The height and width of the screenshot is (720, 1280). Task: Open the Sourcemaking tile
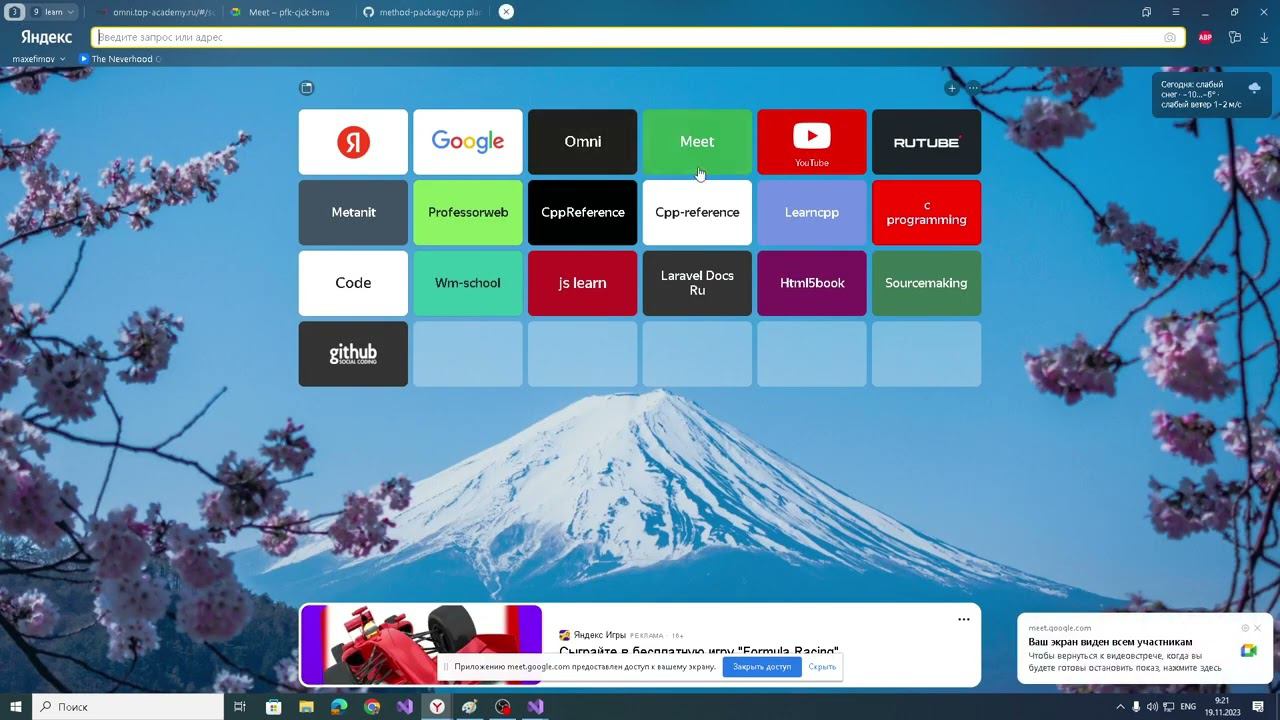pyautogui.click(x=926, y=283)
